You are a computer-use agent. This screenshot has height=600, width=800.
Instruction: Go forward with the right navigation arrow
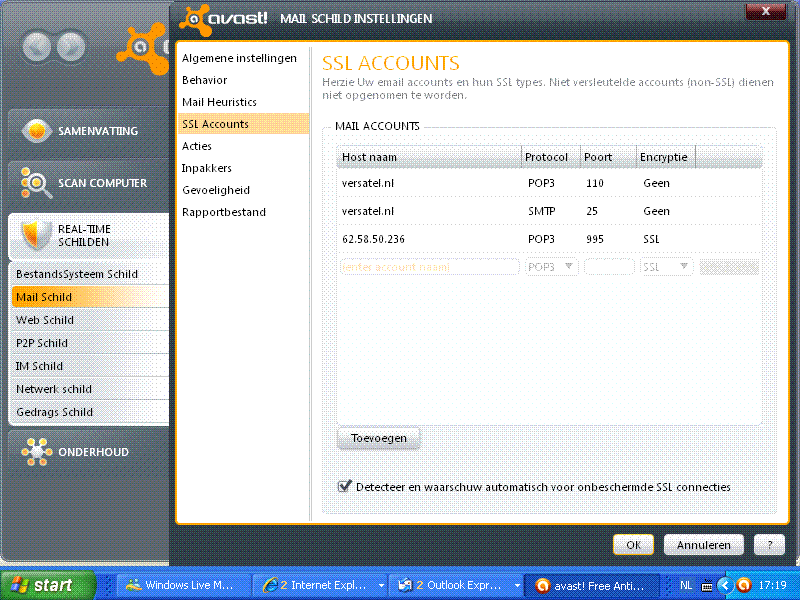click(x=71, y=47)
